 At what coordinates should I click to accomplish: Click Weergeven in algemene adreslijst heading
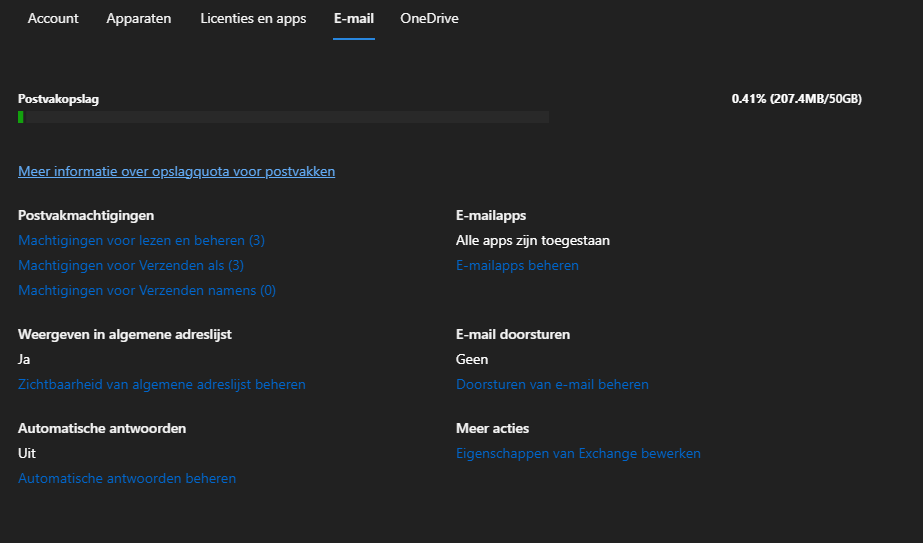click(125, 335)
